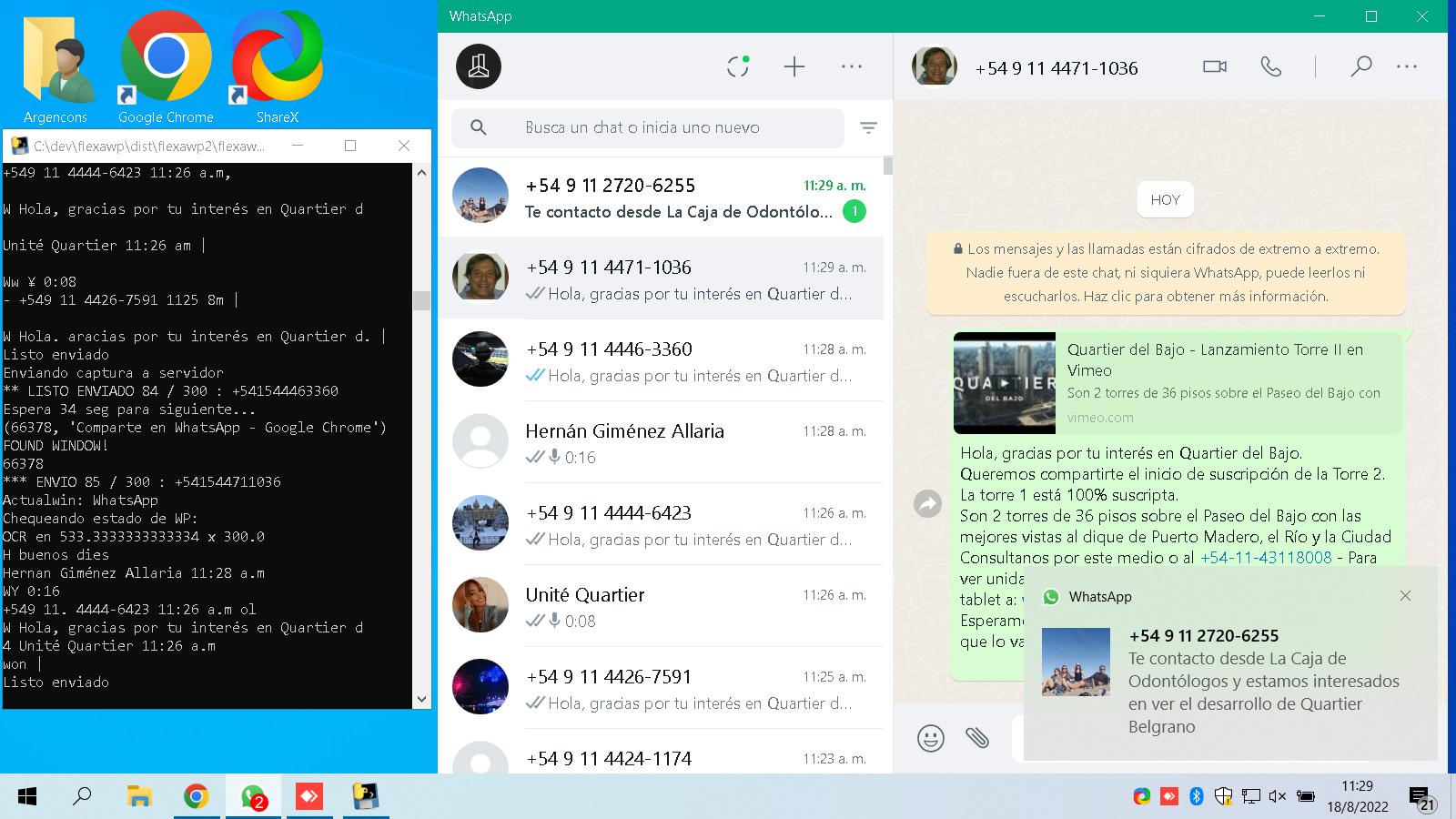
Task: Attach a file with paperclip icon
Action: coord(977,738)
